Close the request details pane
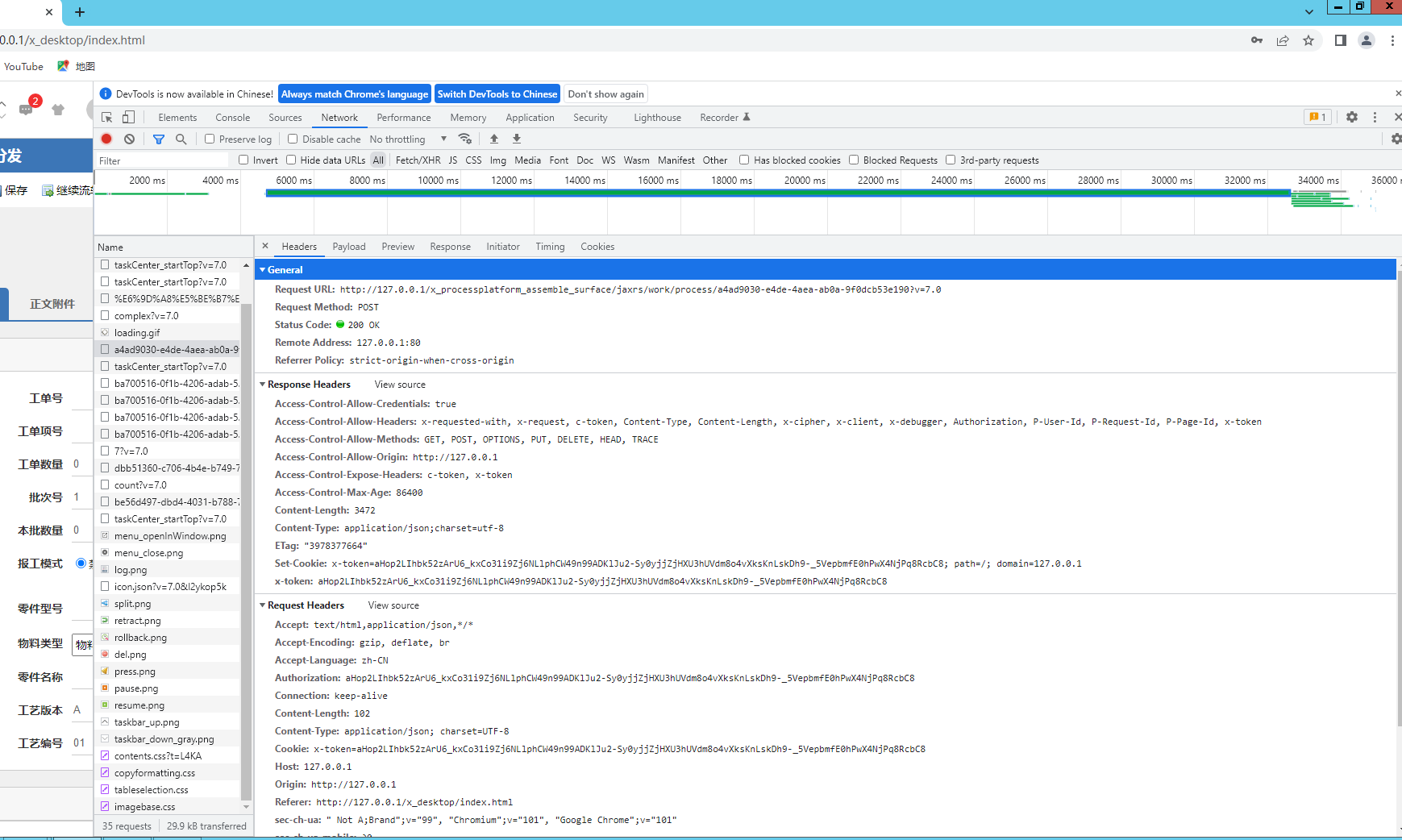The image size is (1402, 840). tap(265, 246)
